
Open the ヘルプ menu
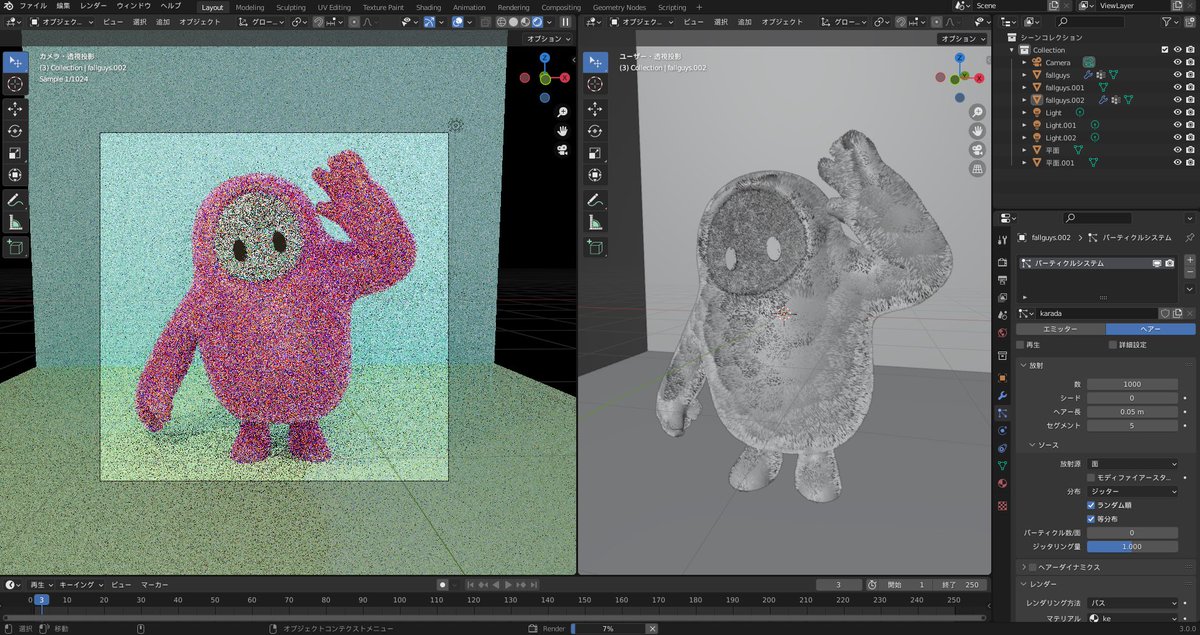(x=171, y=6)
